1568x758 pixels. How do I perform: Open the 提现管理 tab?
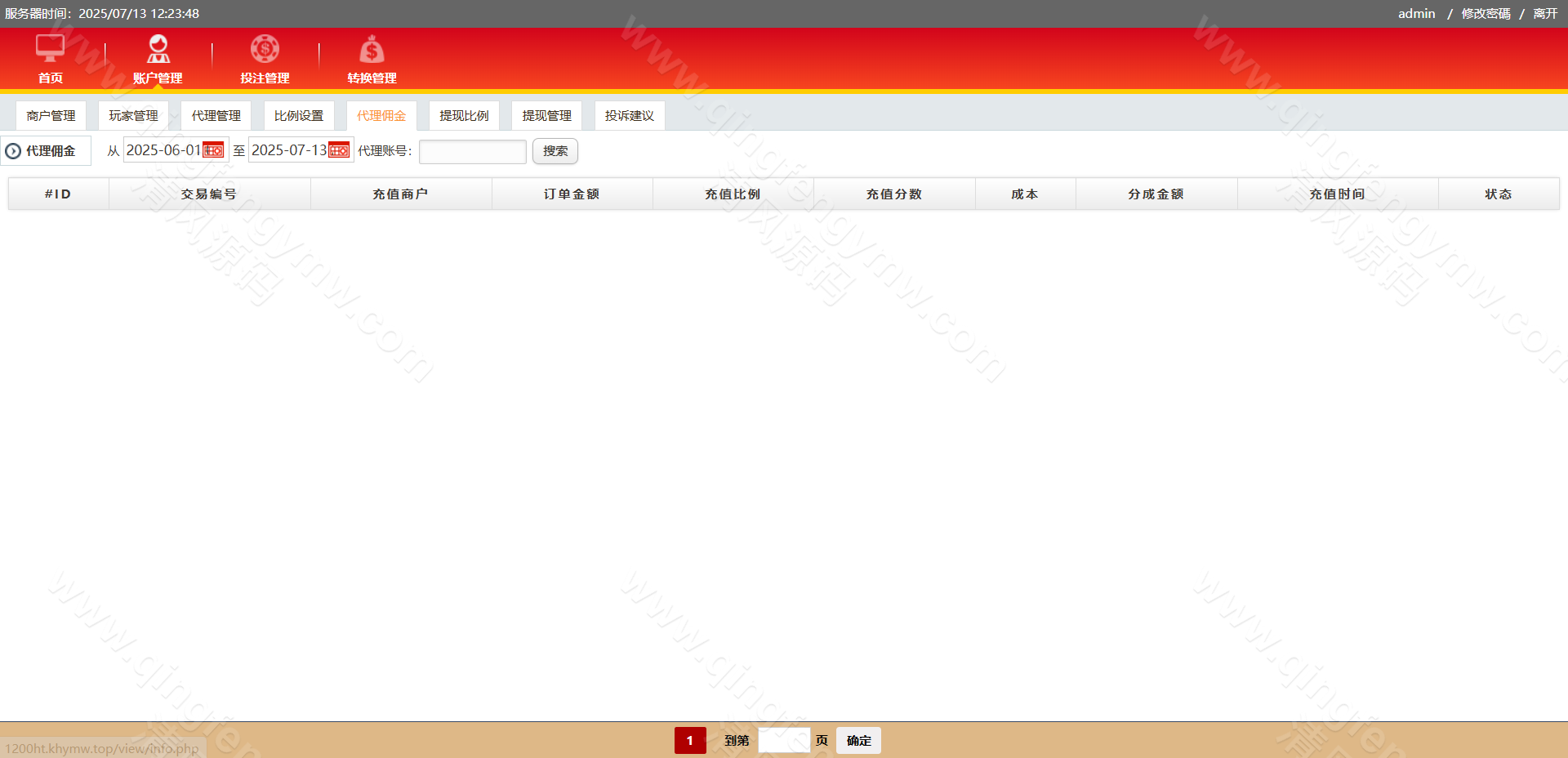click(546, 116)
